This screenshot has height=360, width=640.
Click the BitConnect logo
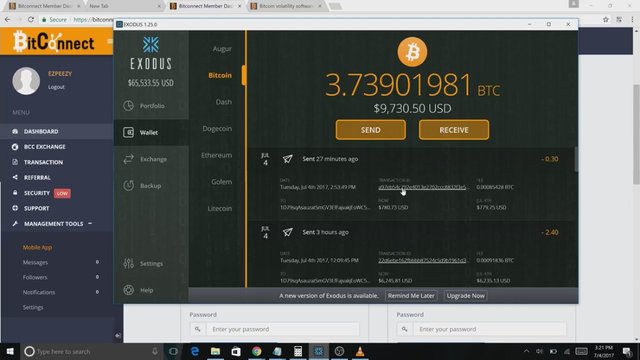tap(53, 42)
